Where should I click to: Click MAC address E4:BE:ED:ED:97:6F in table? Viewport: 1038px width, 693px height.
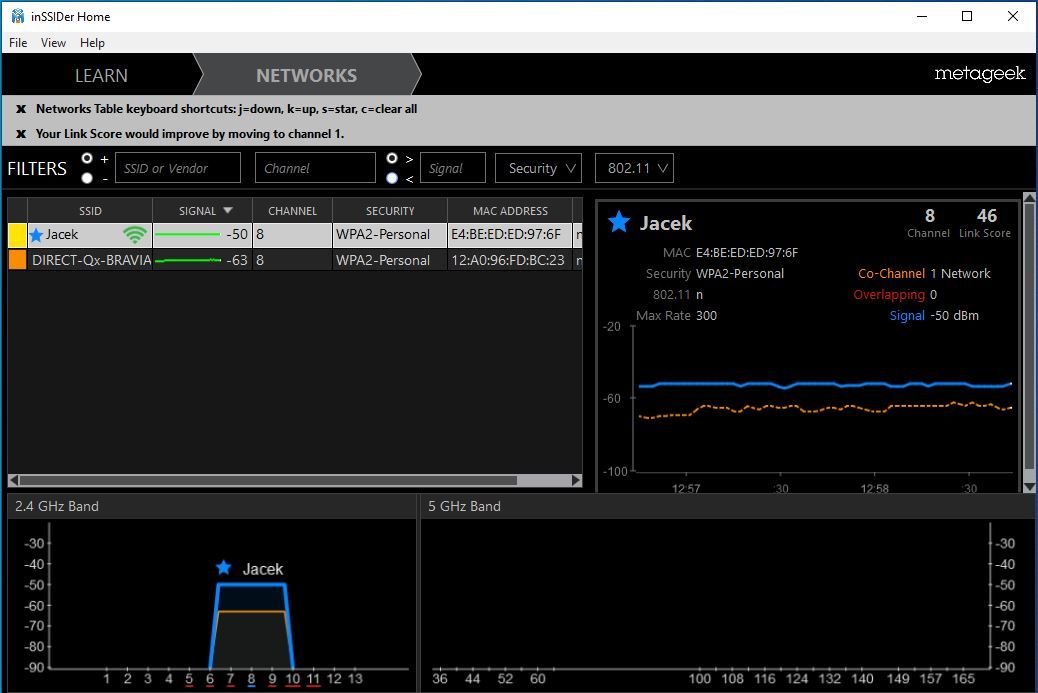[506, 234]
